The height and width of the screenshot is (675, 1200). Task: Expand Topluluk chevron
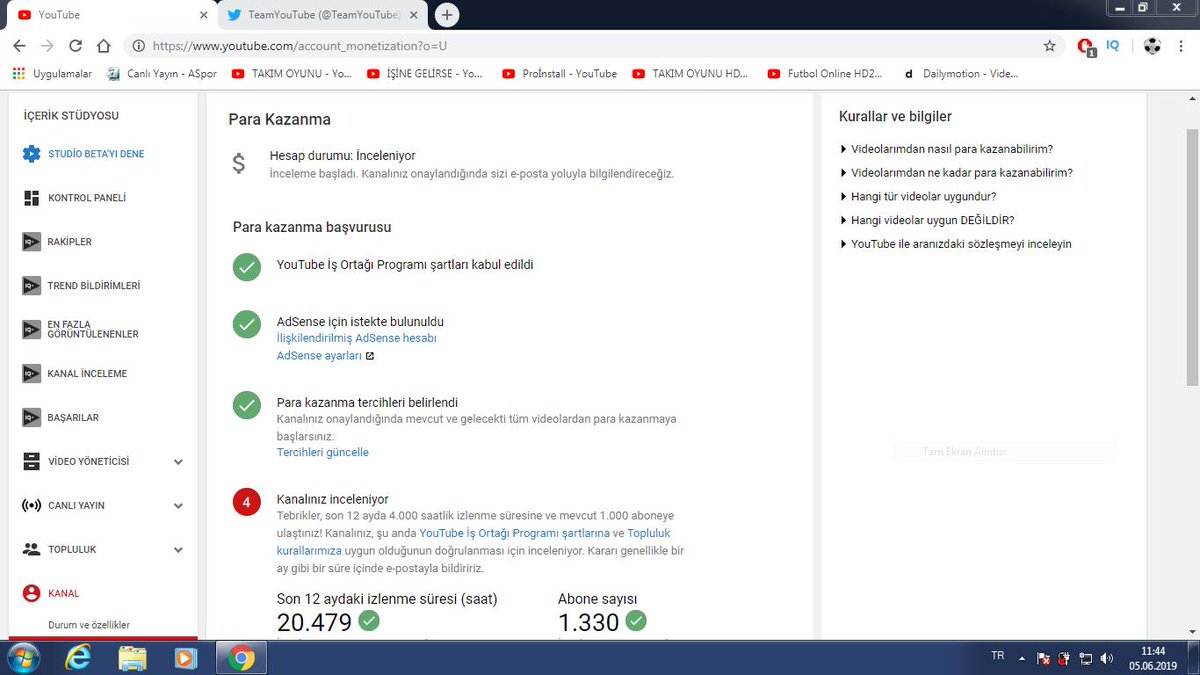(x=178, y=549)
